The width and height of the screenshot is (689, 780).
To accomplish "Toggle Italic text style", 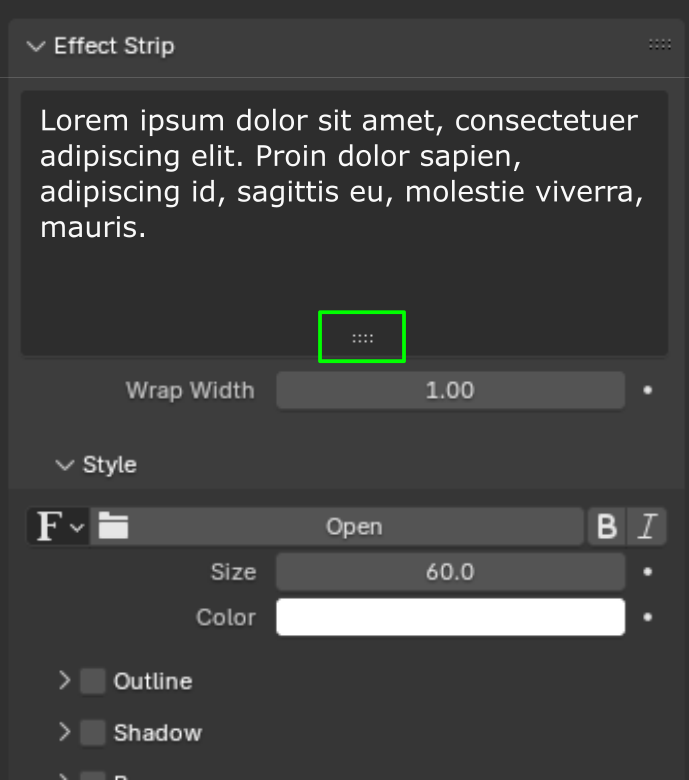I will coord(647,526).
